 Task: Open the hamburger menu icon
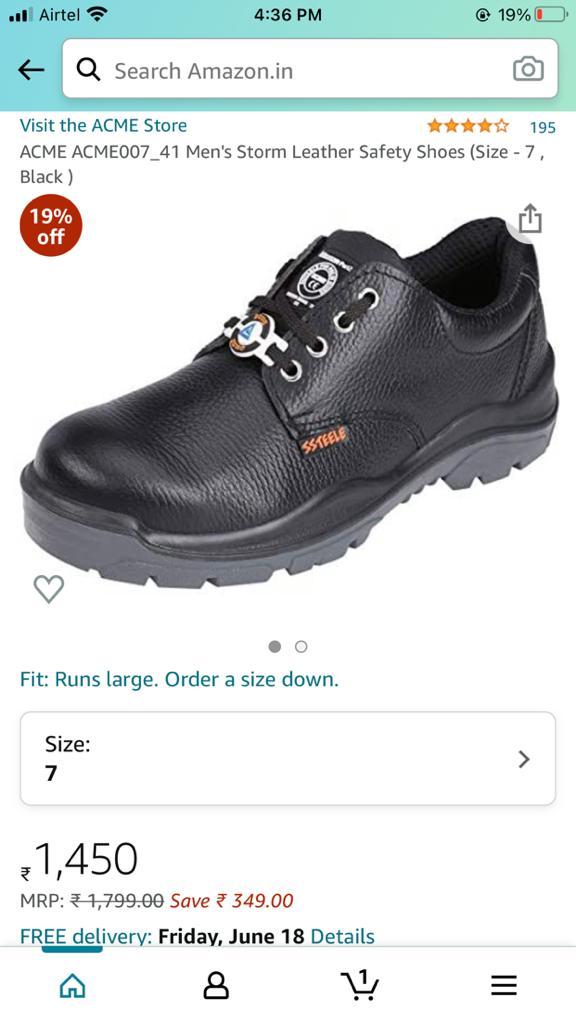click(504, 985)
